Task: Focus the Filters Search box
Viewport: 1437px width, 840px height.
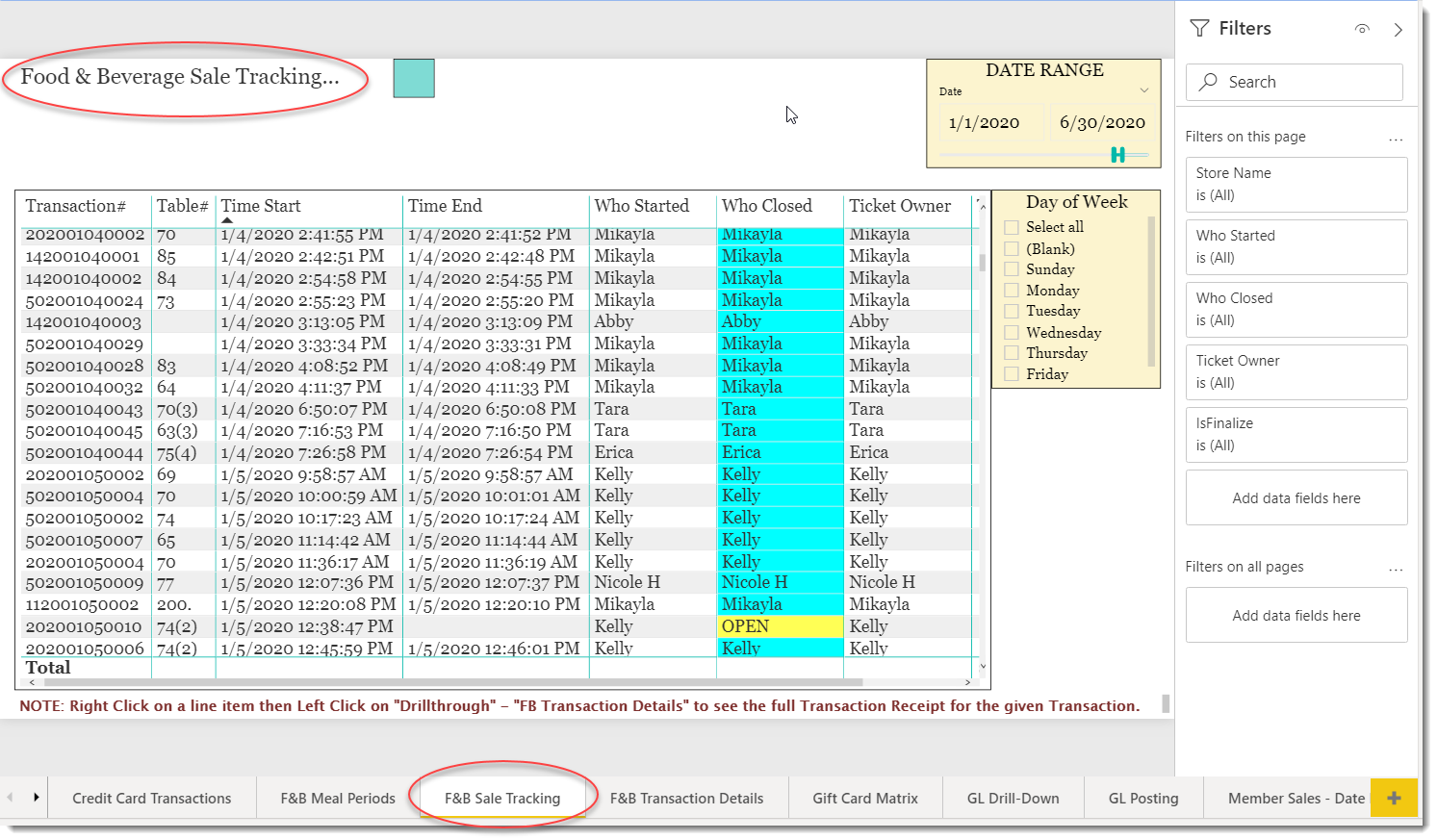Action: click(x=1295, y=82)
